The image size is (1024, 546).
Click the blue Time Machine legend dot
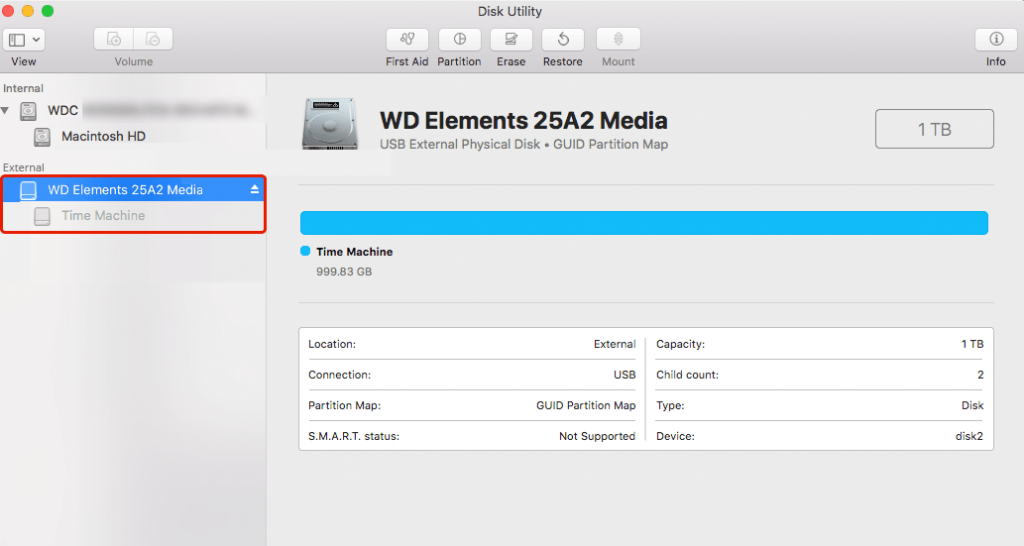[305, 251]
